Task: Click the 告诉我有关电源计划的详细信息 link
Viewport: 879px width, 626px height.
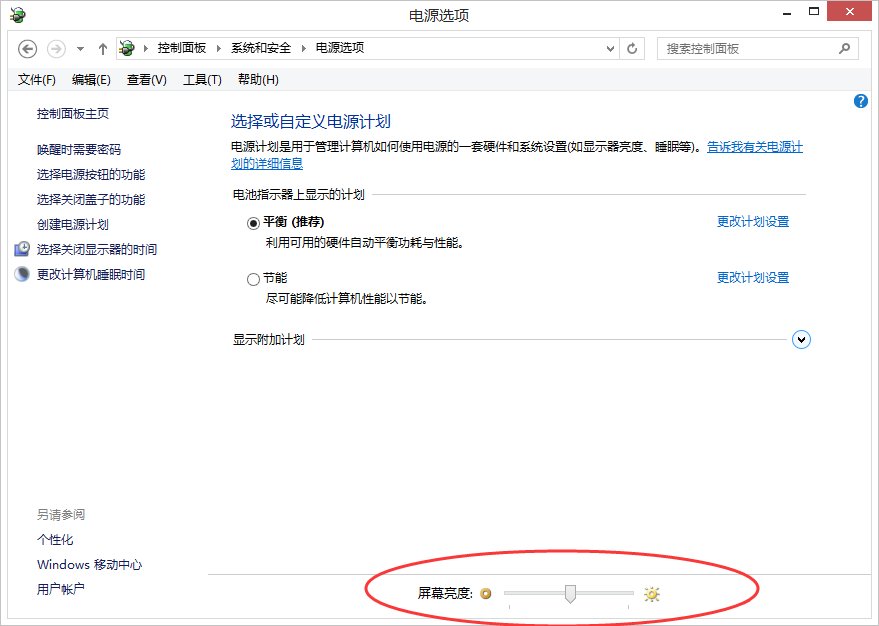Action: tap(756, 146)
